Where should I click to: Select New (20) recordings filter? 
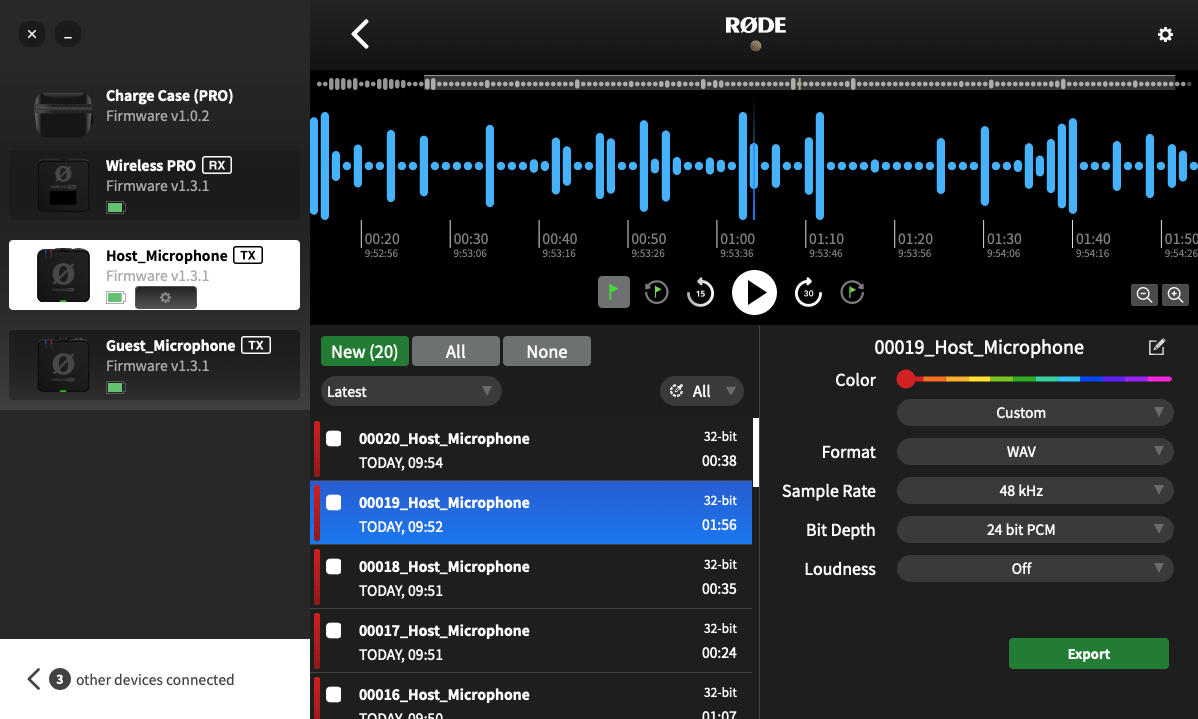[364, 351]
